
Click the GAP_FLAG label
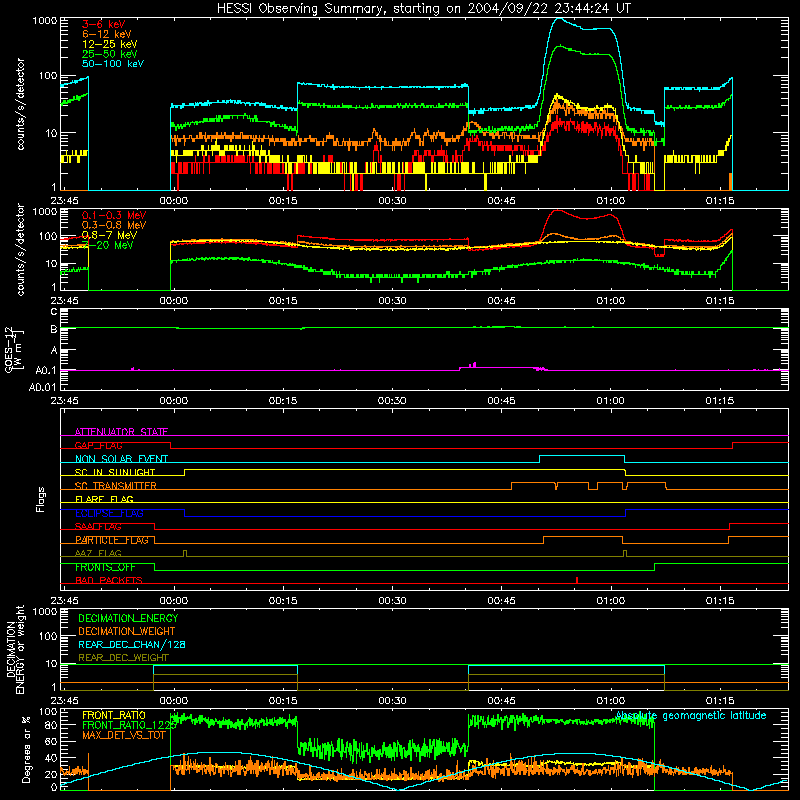pos(98,445)
